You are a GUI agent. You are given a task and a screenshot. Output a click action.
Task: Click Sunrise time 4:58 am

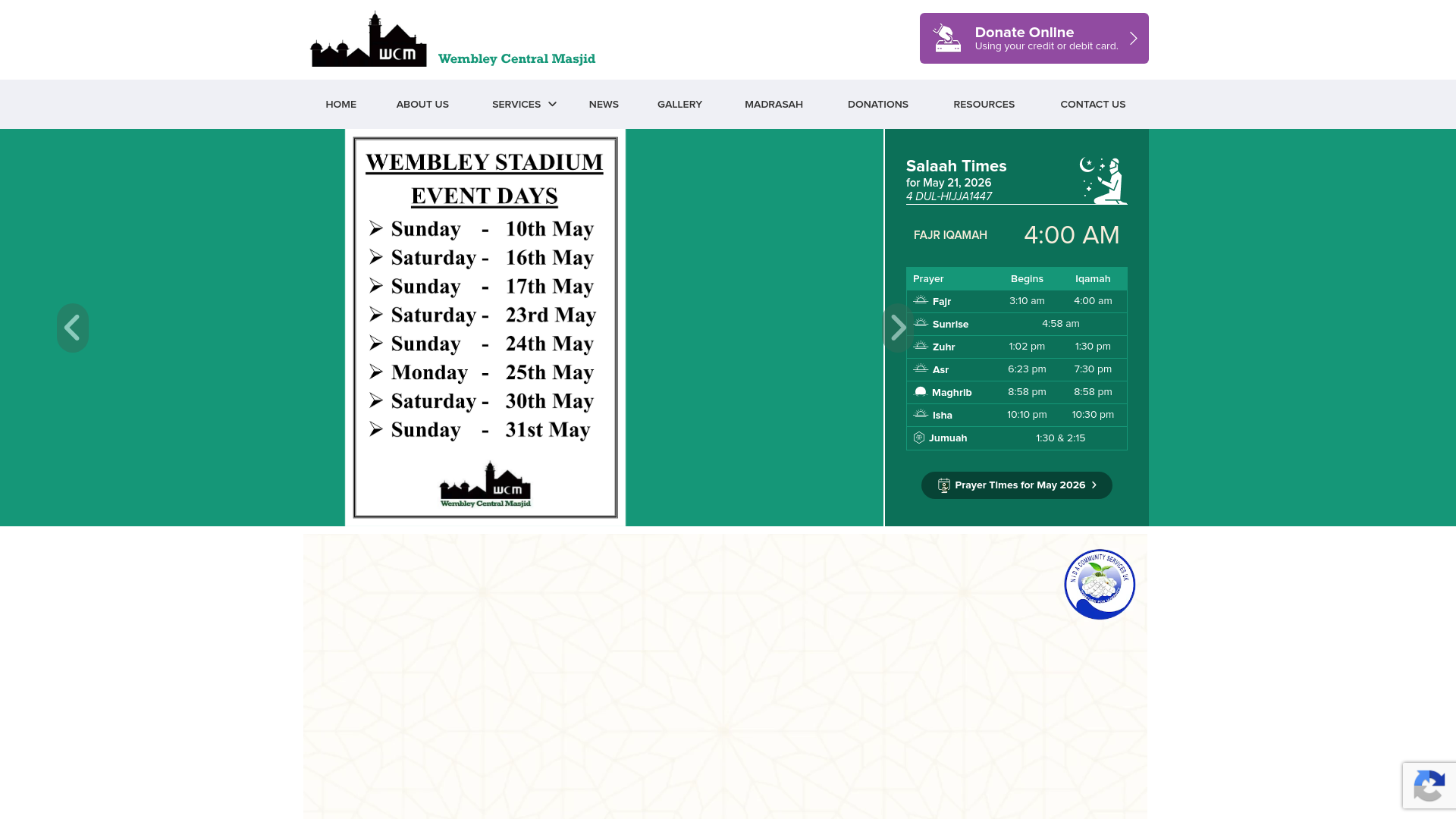pos(1060,324)
